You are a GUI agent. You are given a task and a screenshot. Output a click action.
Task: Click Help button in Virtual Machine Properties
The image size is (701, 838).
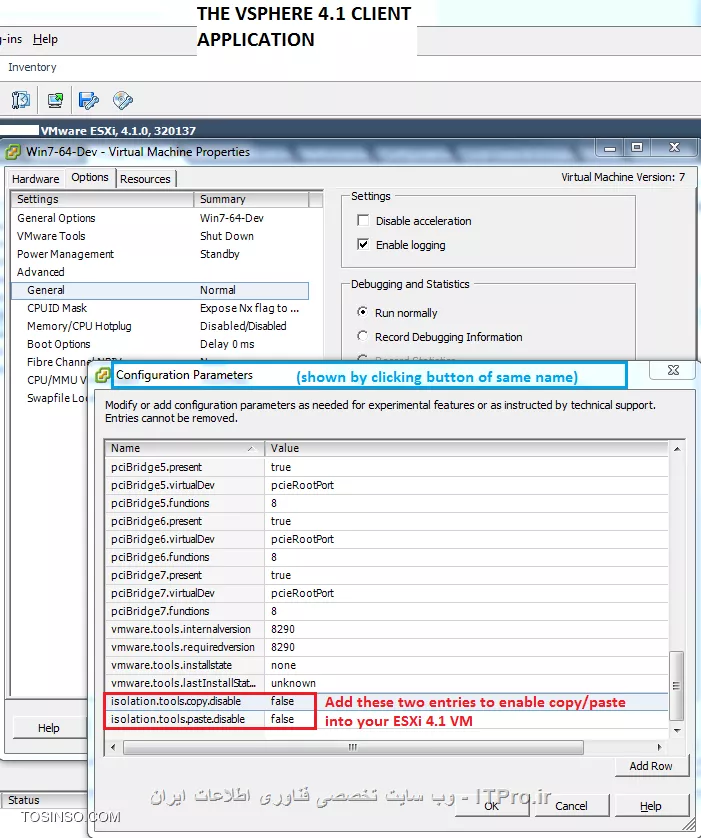click(49, 728)
